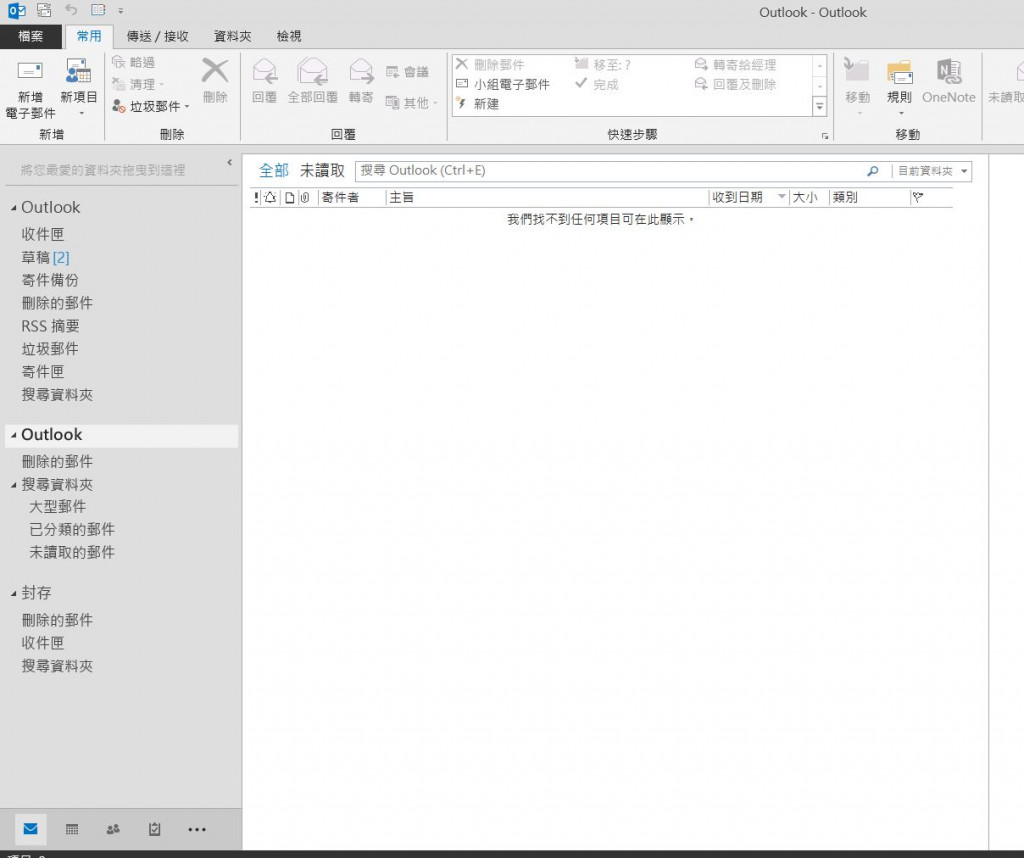Viewport: 1024px width, 858px height.
Task: Open the 目前資料夾 search scope dropdown
Action: pos(932,171)
